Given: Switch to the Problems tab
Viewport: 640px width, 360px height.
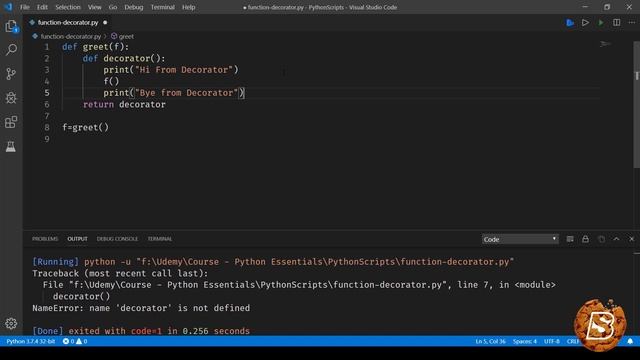Looking at the screenshot, I should coord(45,239).
